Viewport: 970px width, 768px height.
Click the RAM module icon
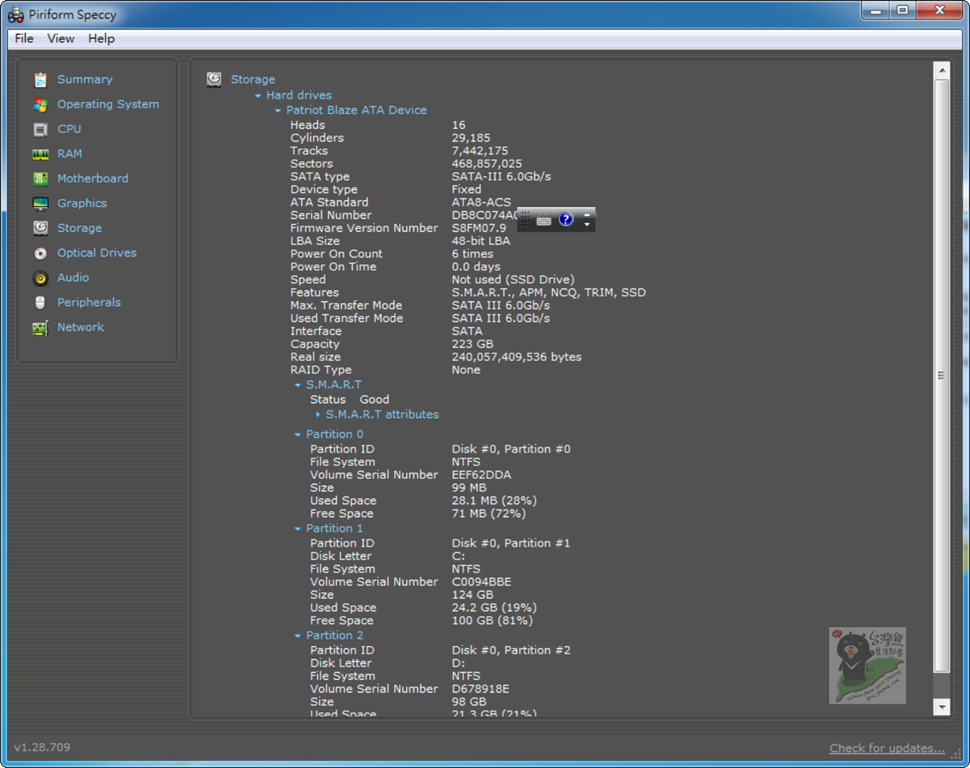40,154
